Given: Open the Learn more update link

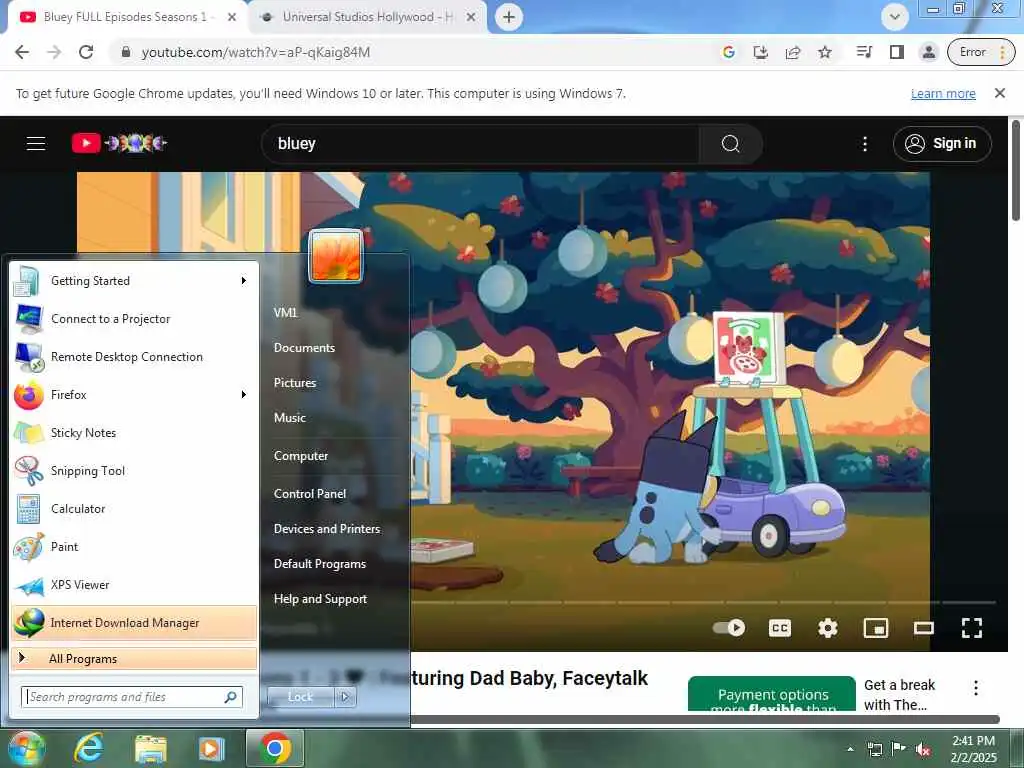Looking at the screenshot, I should 943,93.
